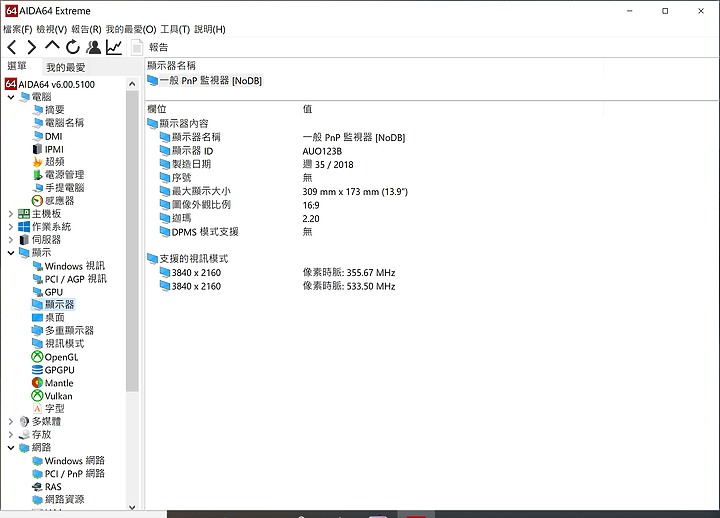Select the PCI / PnP 網路 item
Image resolution: width=720 pixels, height=518 pixels.
(x=68, y=473)
